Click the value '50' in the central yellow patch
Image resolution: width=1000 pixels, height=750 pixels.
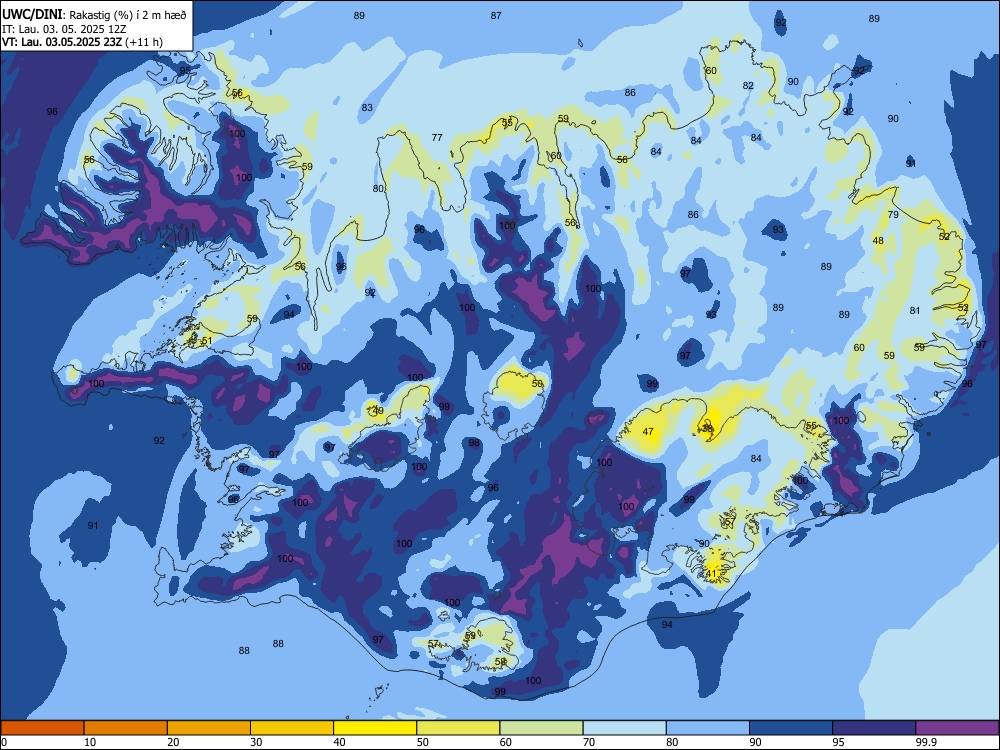[538, 383]
